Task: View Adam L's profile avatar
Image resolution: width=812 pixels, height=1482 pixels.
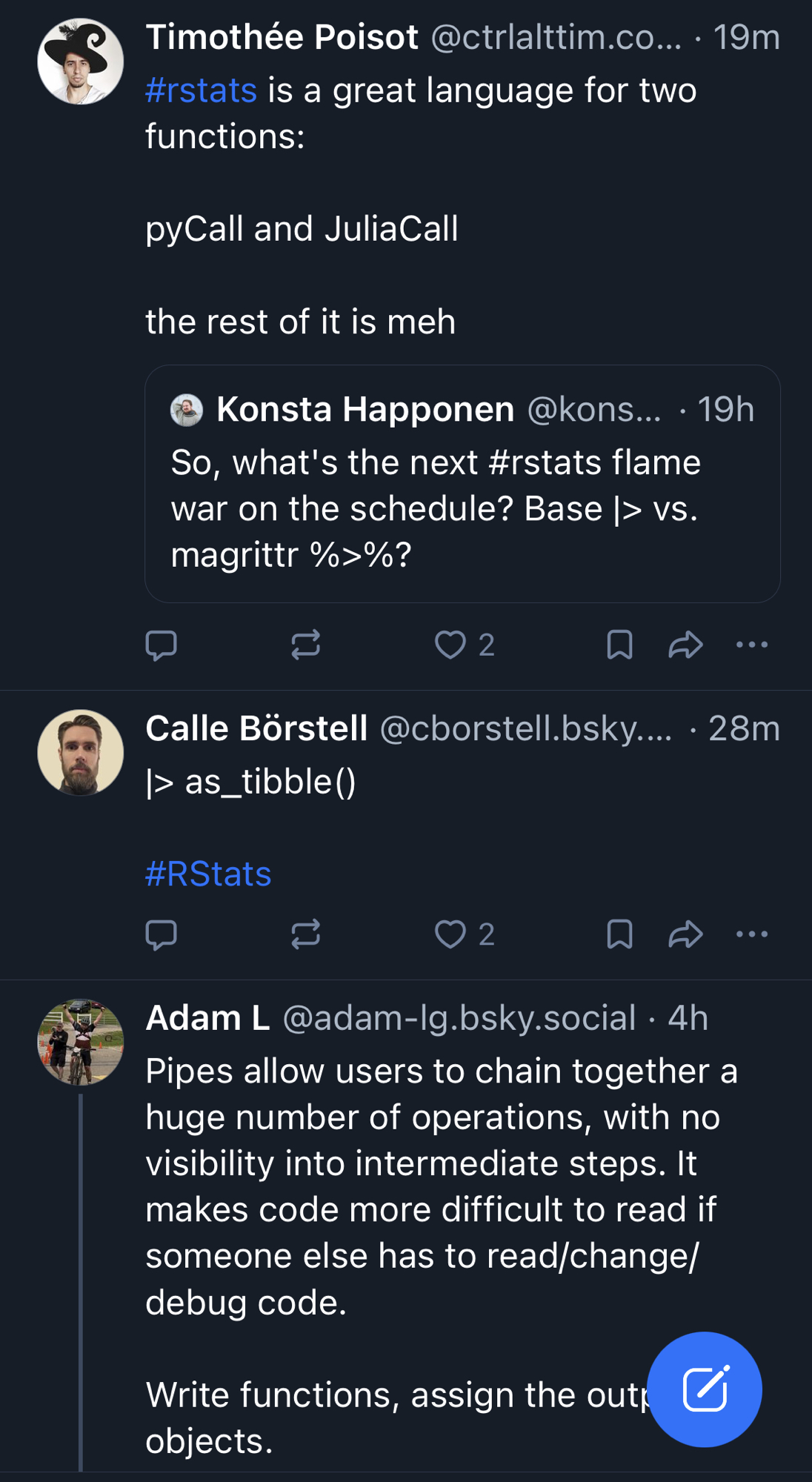Action: coord(81,1042)
